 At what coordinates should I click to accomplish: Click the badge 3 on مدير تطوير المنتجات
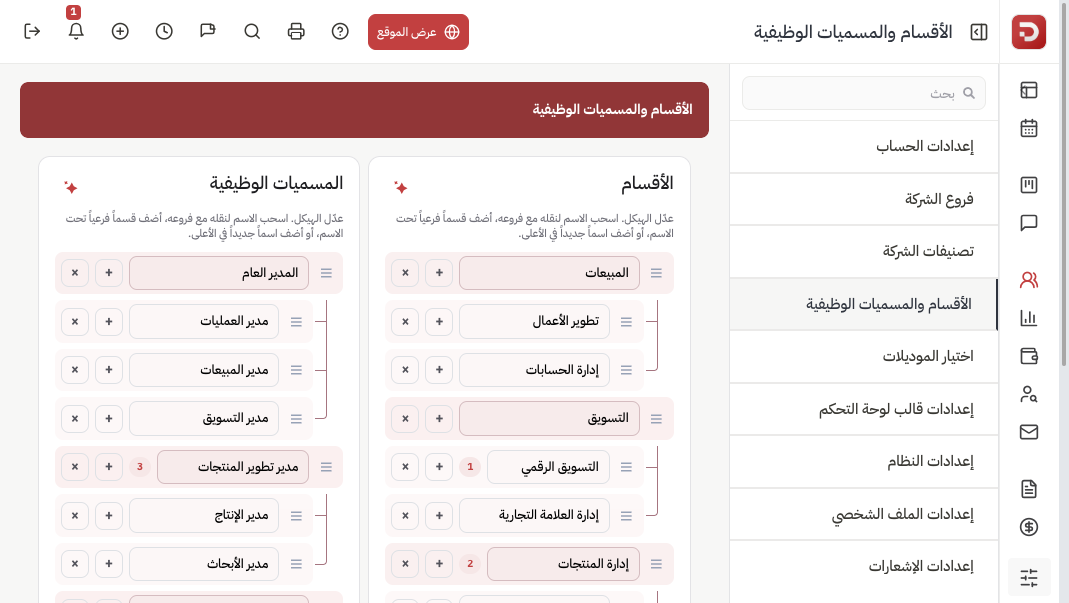point(140,467)
